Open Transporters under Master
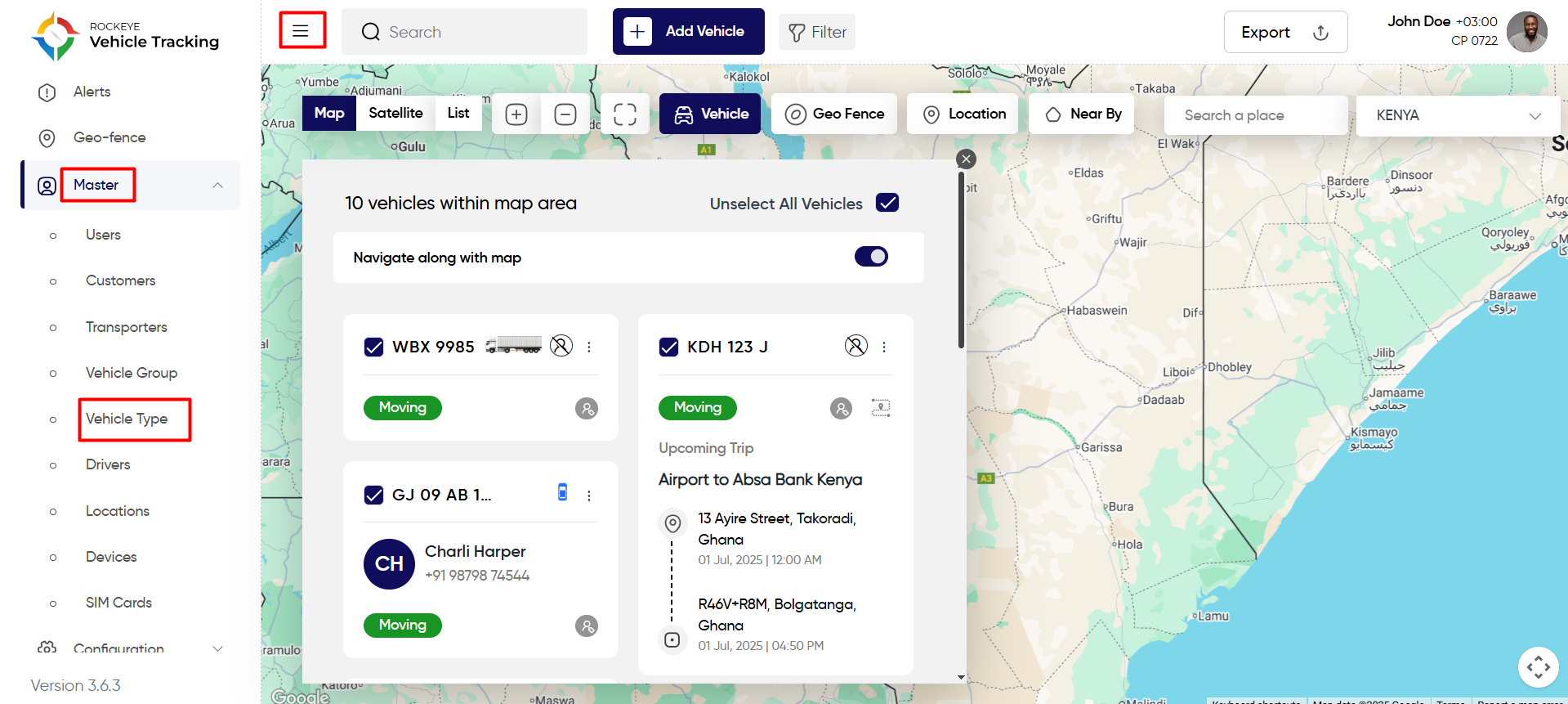This screenshot has width=1568, height=704. (126, 327)
